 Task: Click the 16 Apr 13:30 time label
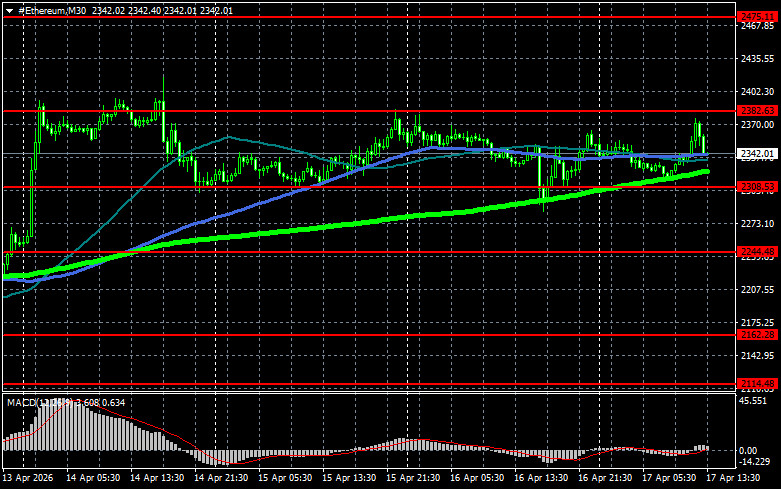tap(541, 478)
